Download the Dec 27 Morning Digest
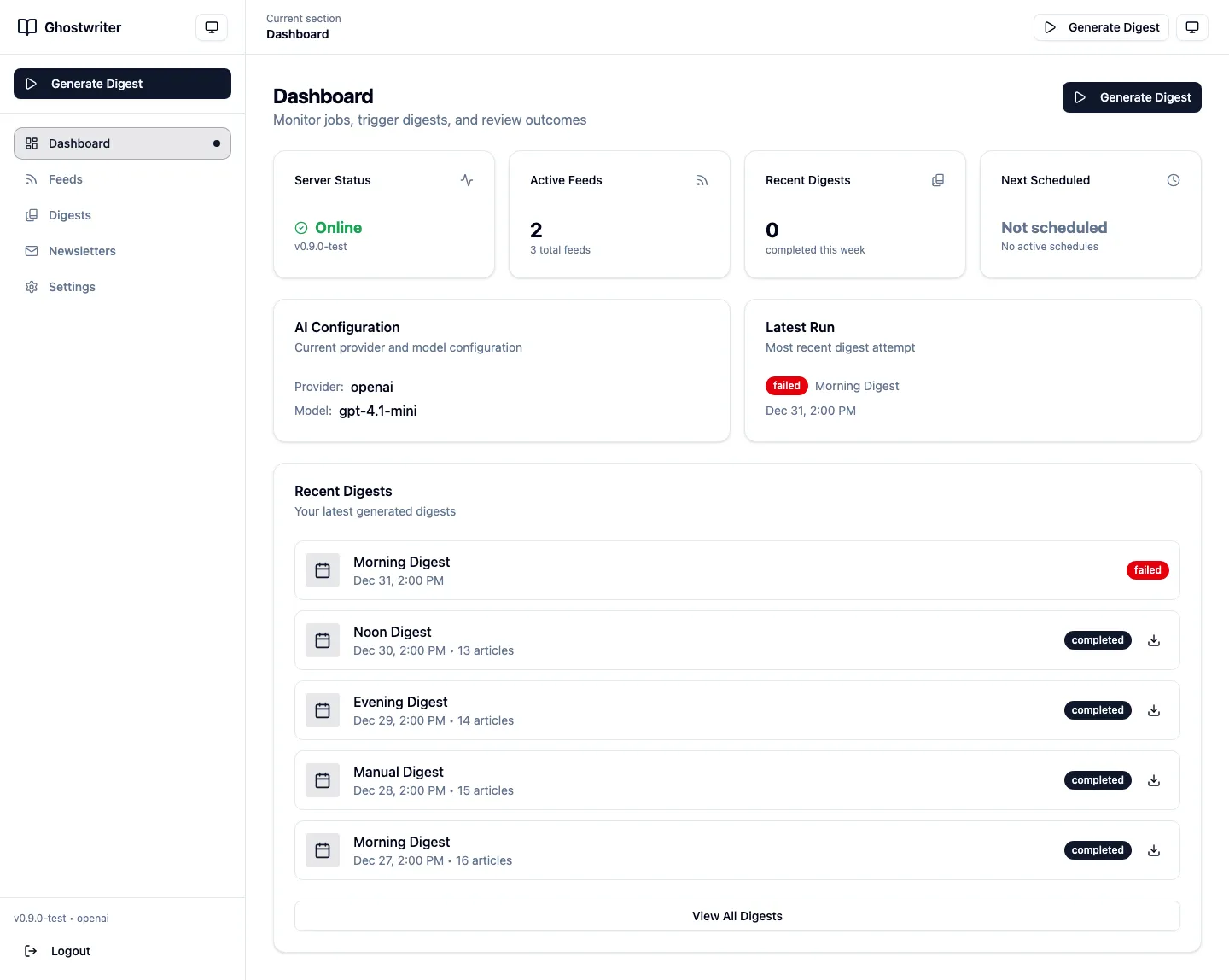This screenshot has height=980, width=1229. [1154, 850]
